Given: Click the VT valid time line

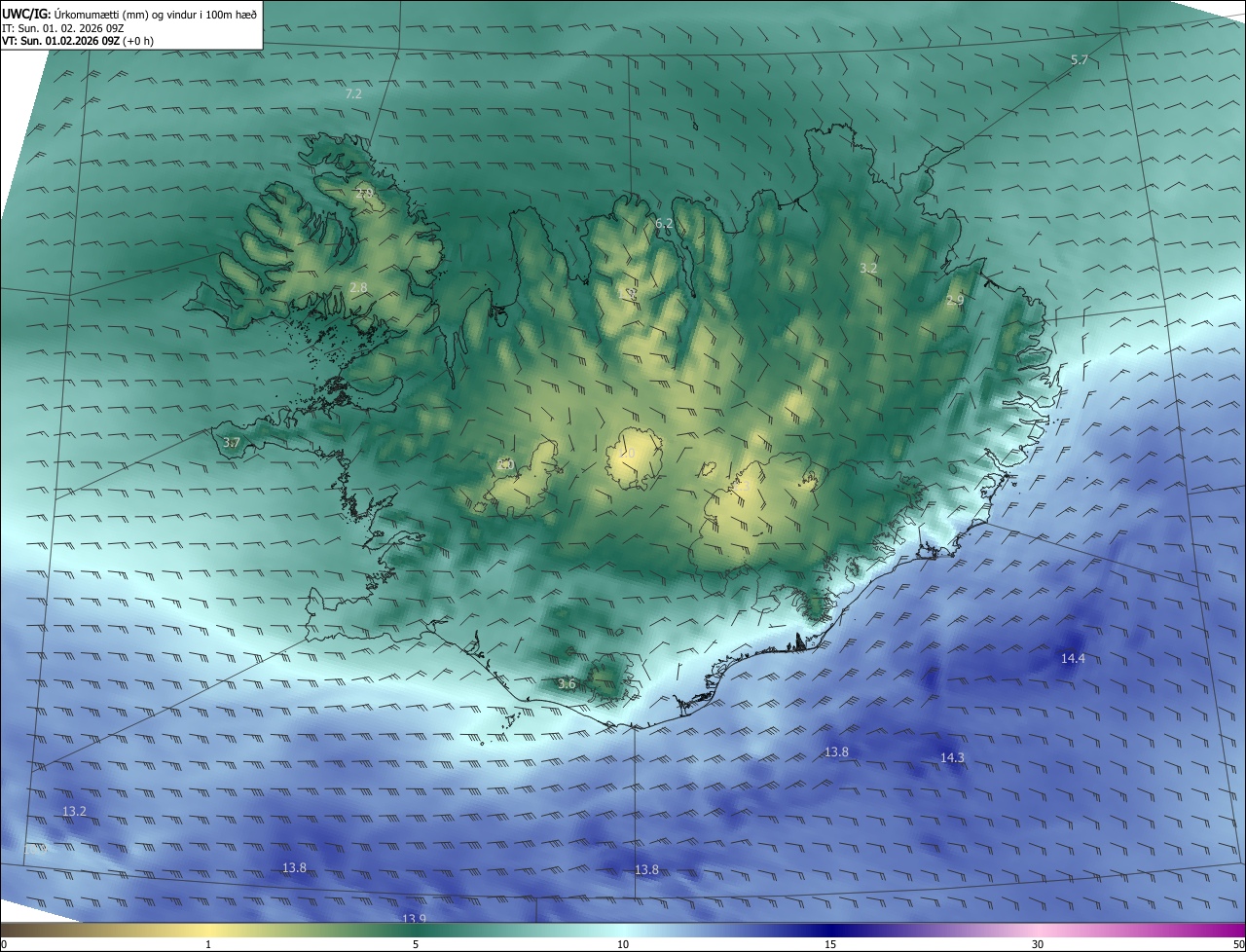Looking at the screenshot, I should pyautogui.click(x=78, y=41).
